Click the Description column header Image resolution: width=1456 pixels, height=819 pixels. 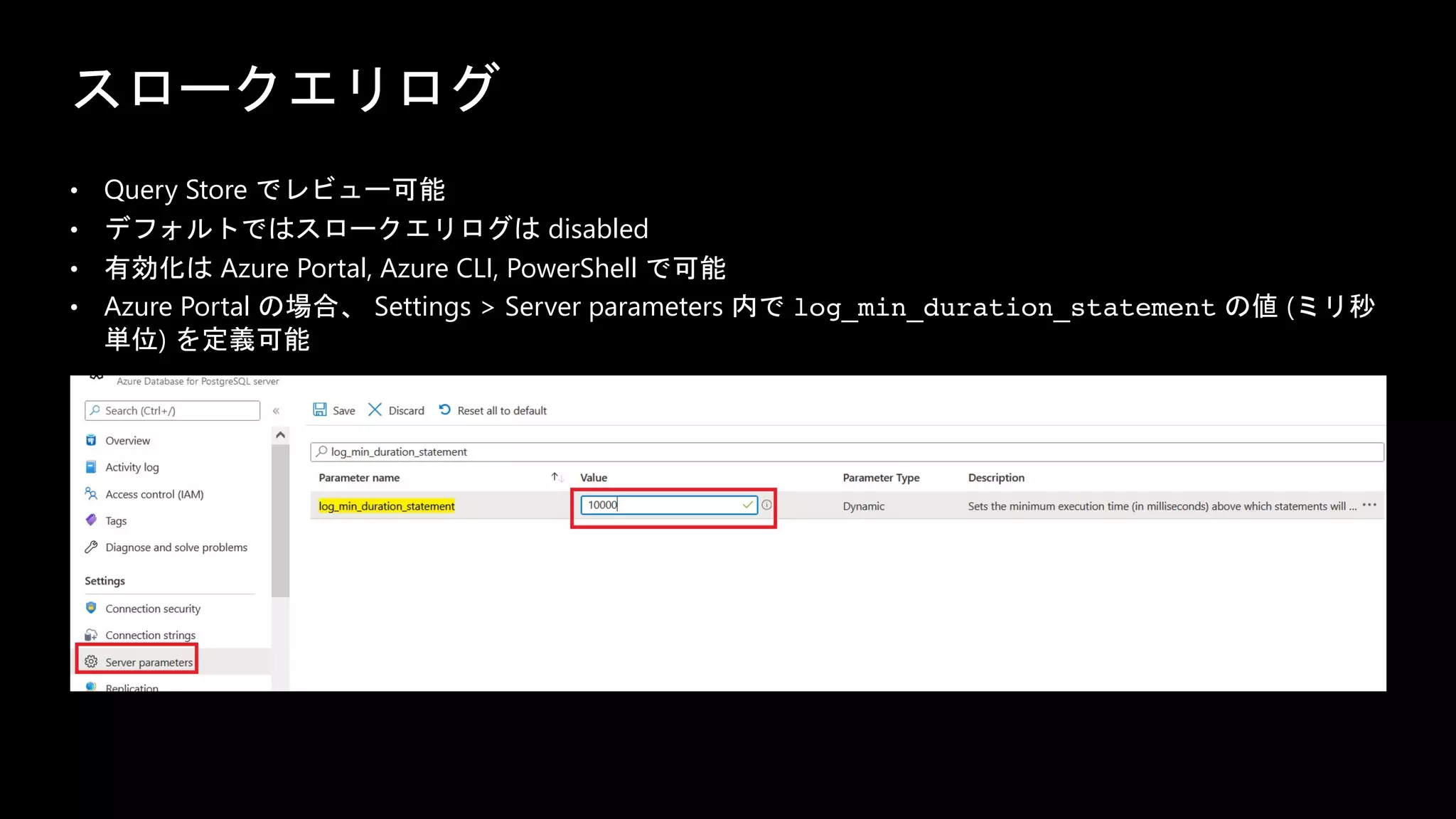point(996,478)
